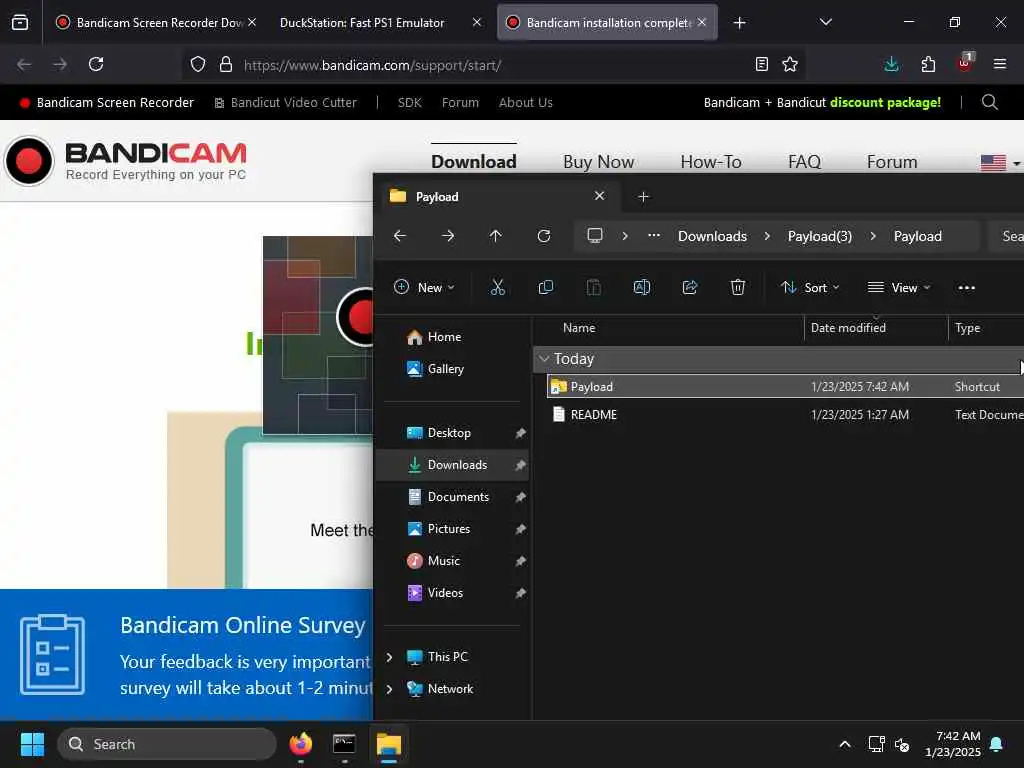Click Bandicut Video Cutter link
Viewport: 1024px width, 768px height.
pos(285,103)
